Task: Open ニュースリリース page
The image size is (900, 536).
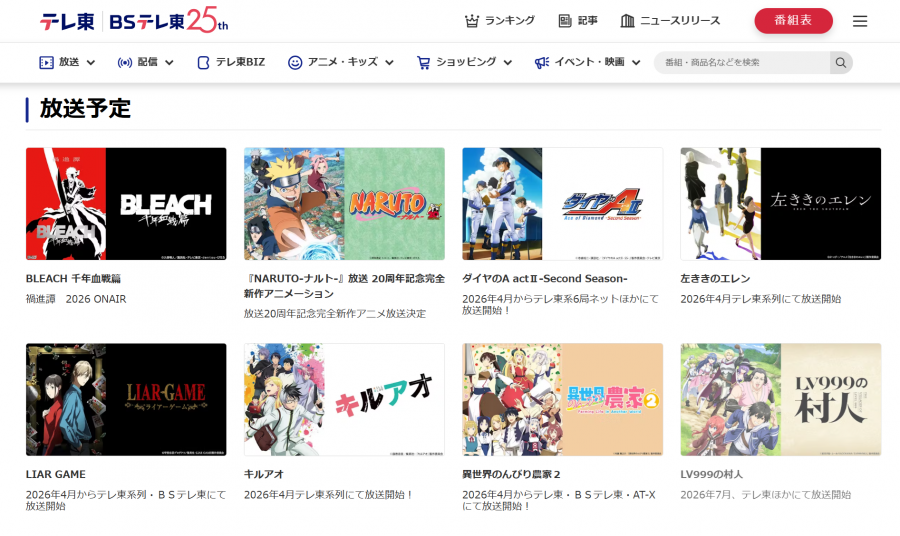Action: (680, 21)
